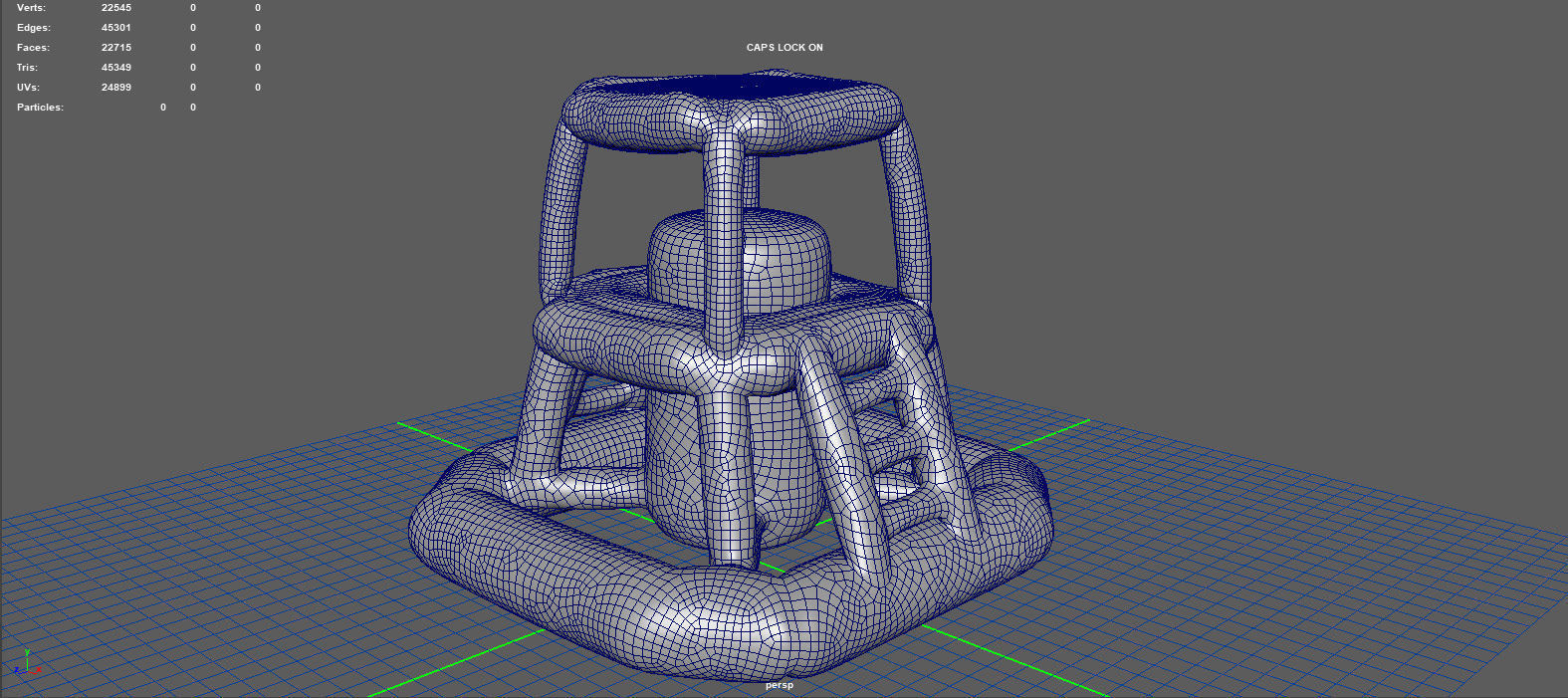This screenshot has width=1568, height=698.
Task: Click the triangle count value 45349
Action: pos(116,68)
